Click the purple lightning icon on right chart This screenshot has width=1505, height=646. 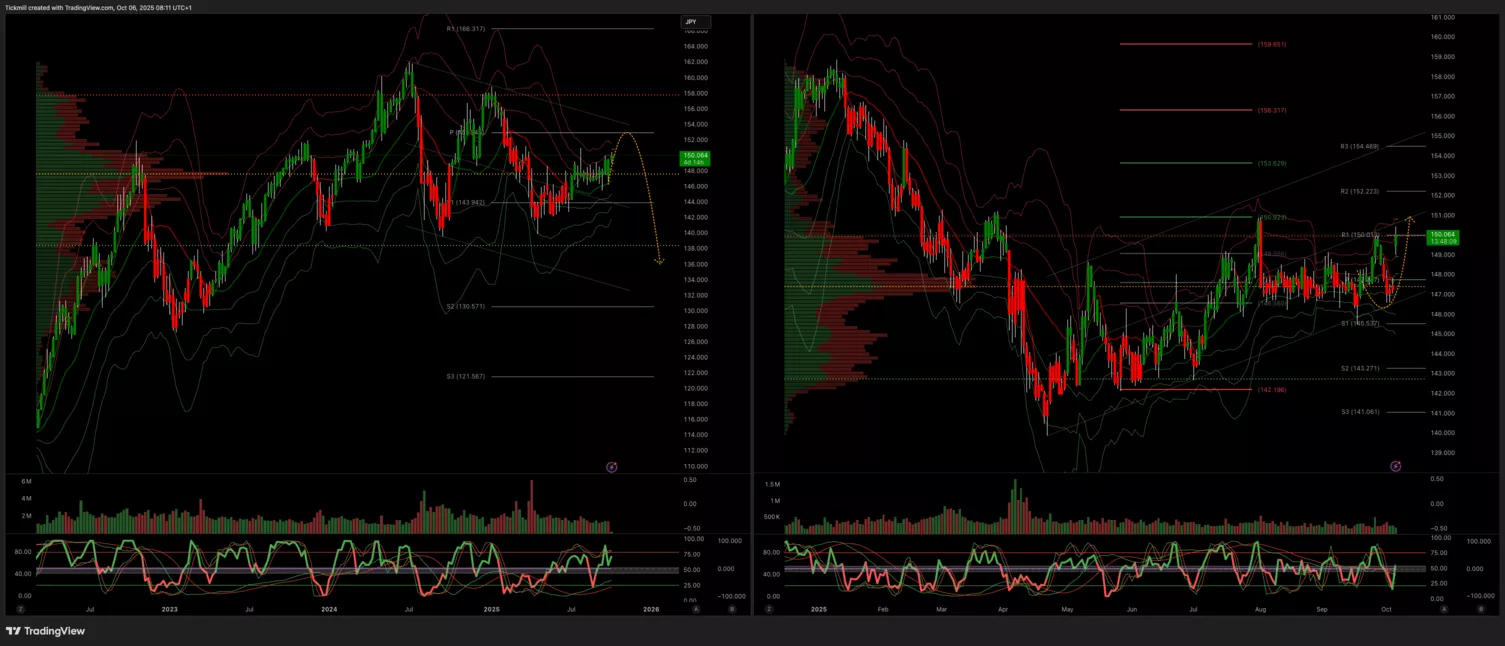coord(1395,466)
